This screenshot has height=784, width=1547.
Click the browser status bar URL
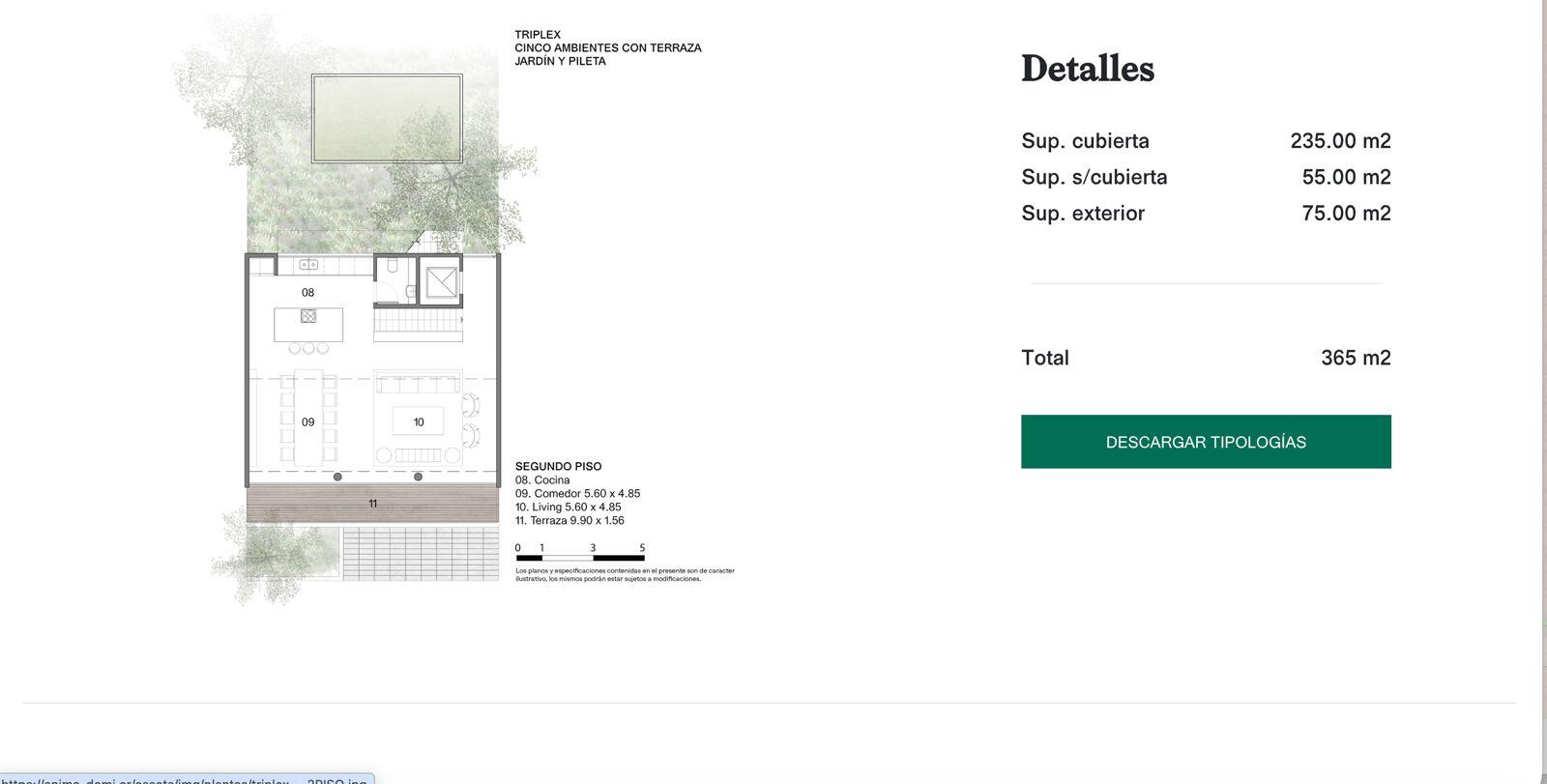(185, 779)
